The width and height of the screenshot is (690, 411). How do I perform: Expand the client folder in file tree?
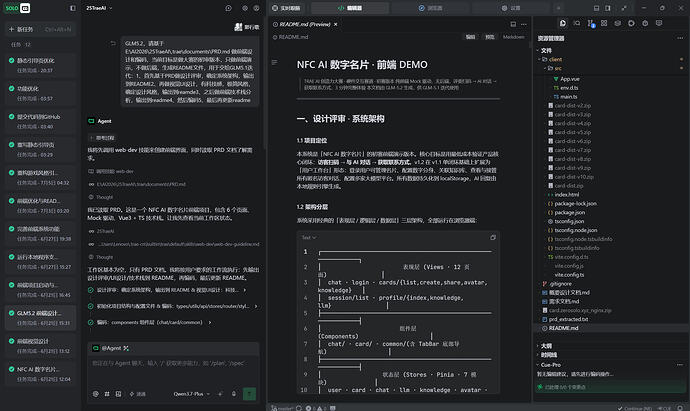click(555, 59)
